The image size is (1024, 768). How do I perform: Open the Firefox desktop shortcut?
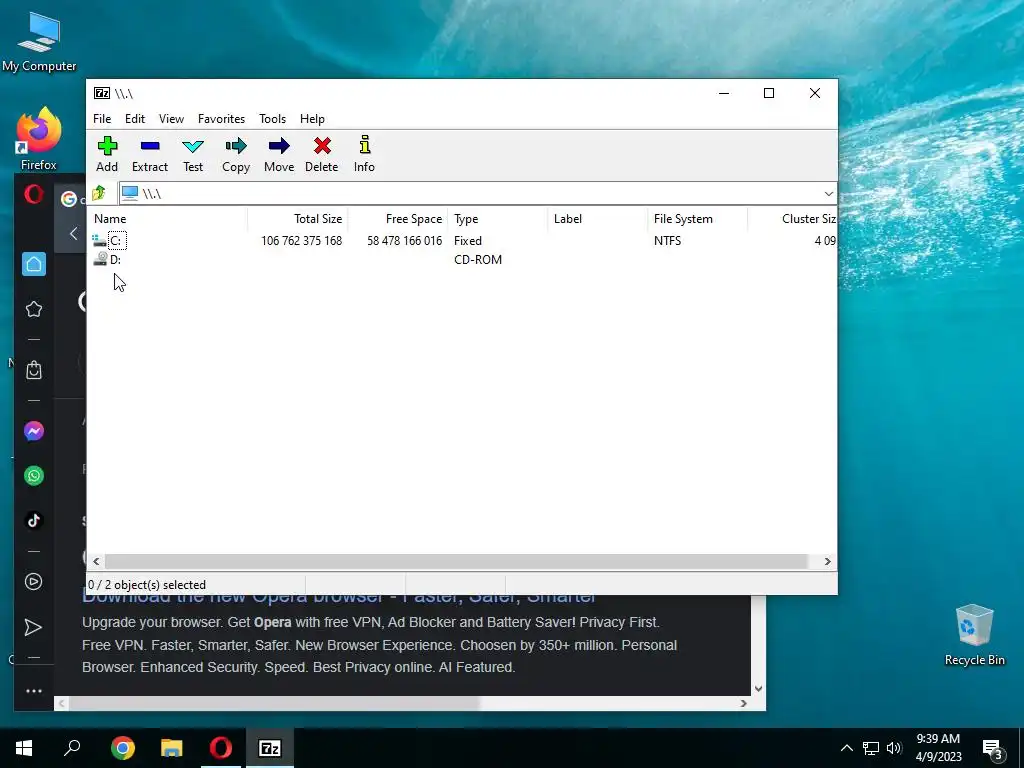[x=39, y=139]
